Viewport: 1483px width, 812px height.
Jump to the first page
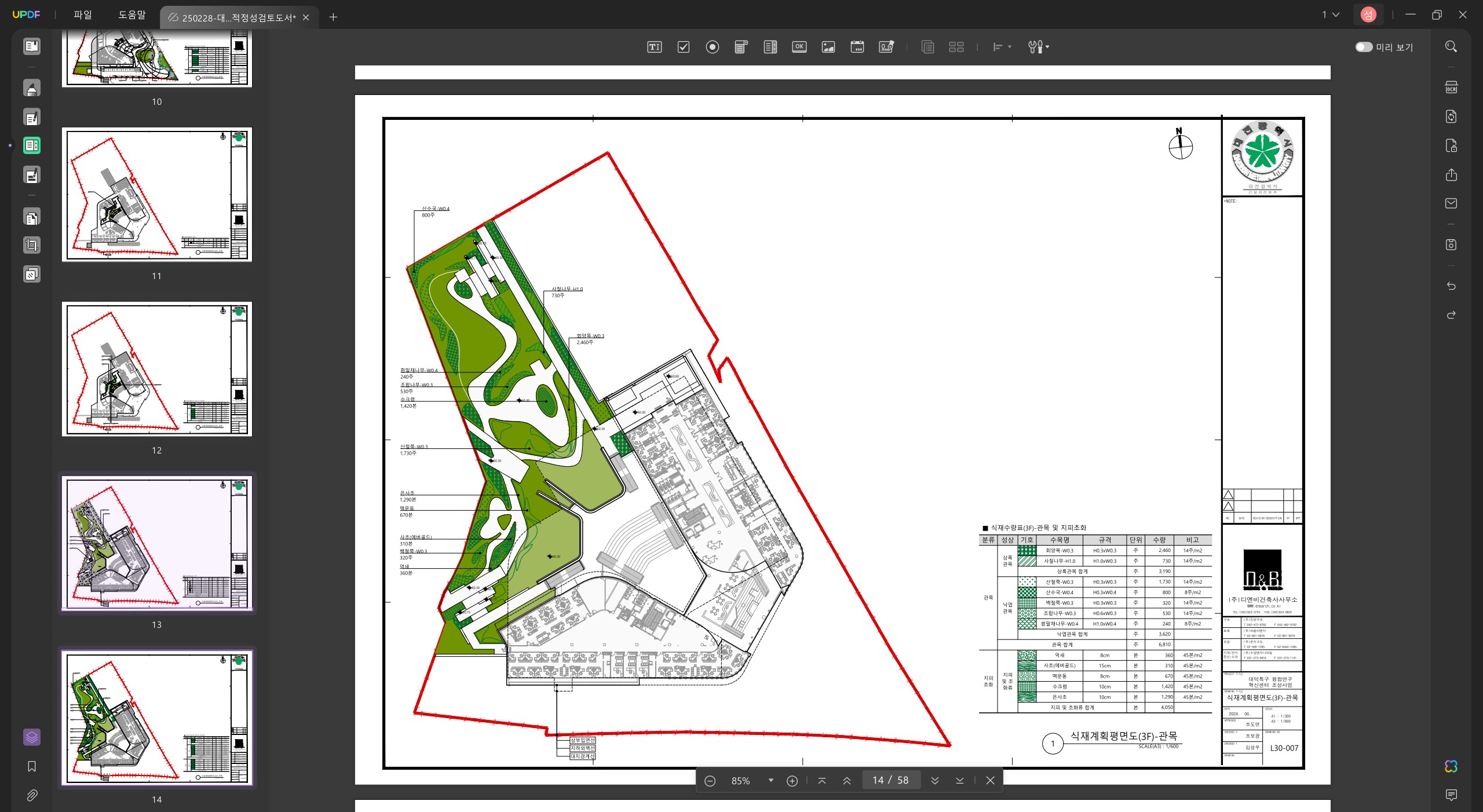822,781
